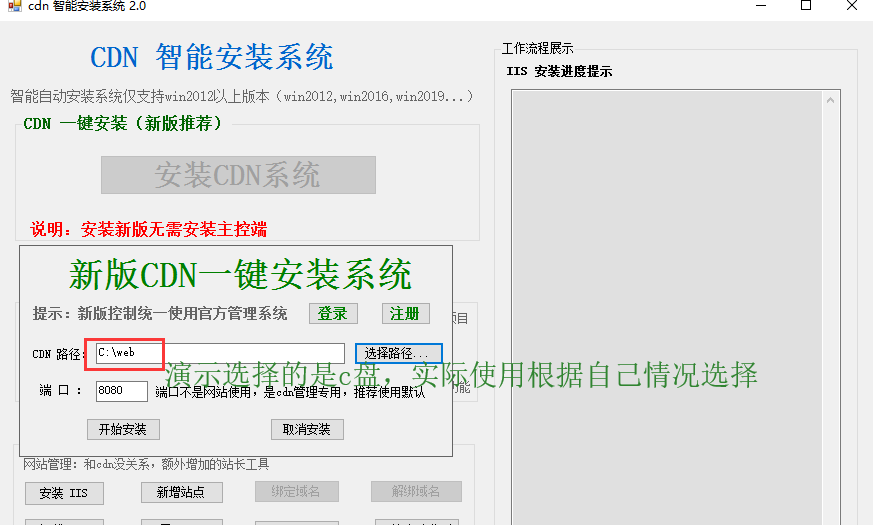Cancel setup via 取消安装

[307, 429]
